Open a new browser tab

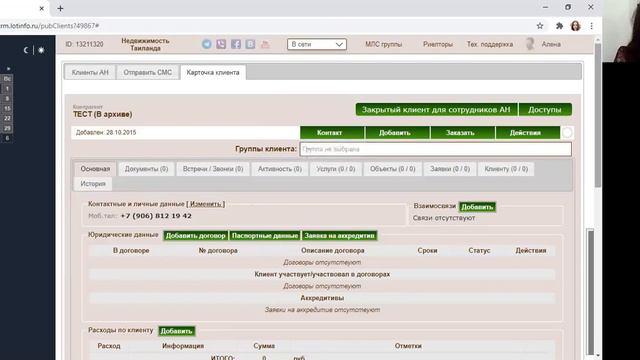60,8
